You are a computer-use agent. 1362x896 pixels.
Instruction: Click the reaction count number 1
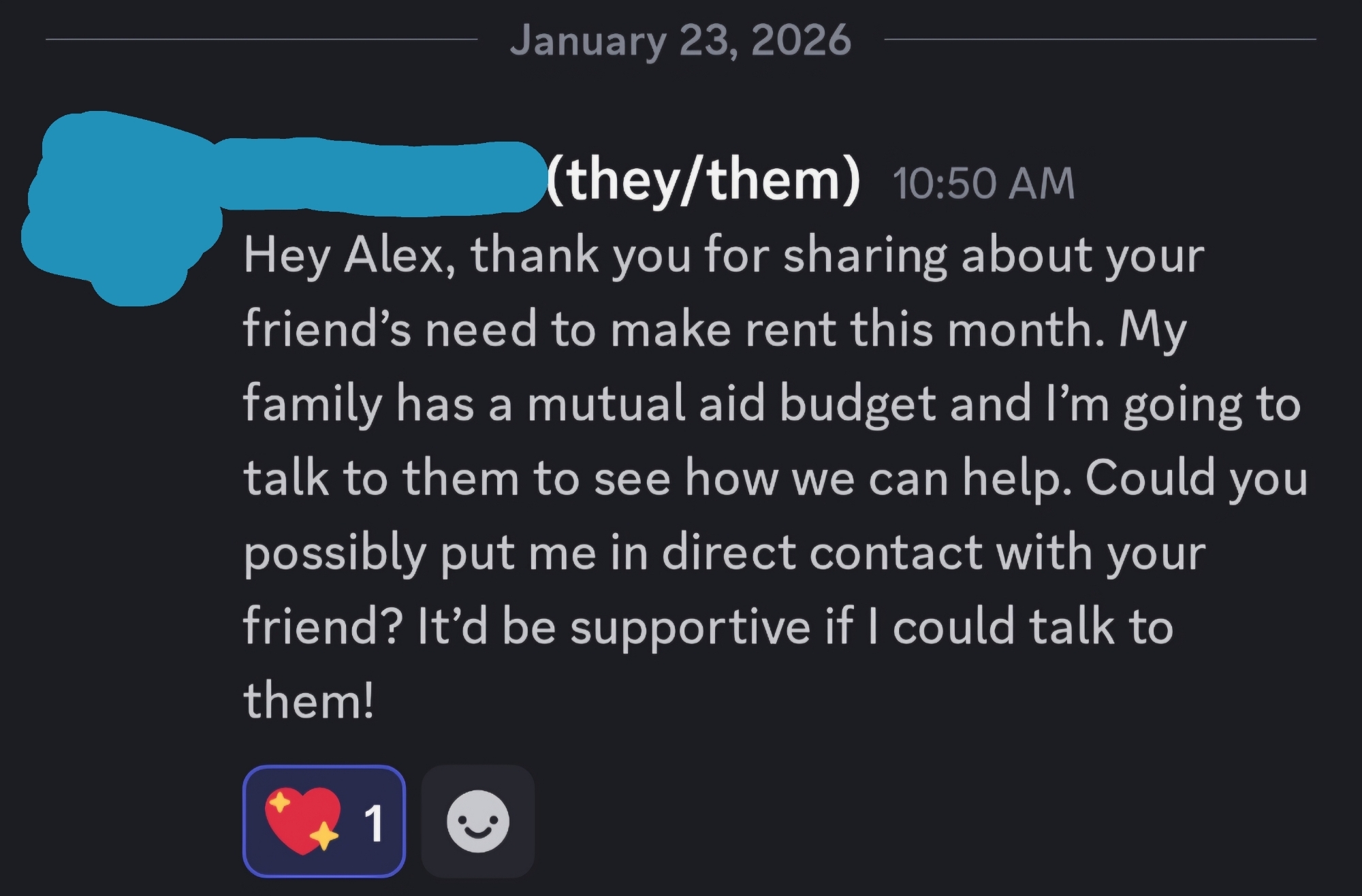tap(373, 823)
